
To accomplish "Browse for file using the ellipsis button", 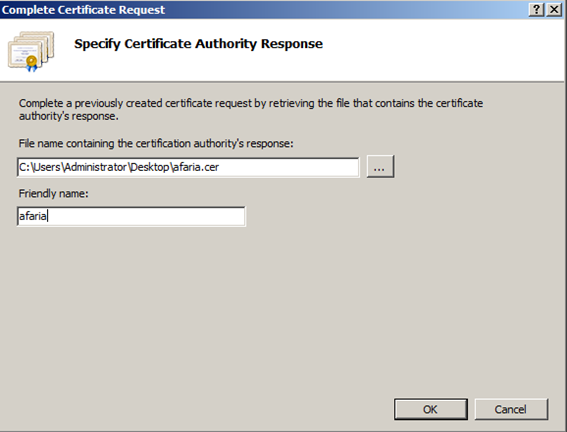I will click(380, 167).
